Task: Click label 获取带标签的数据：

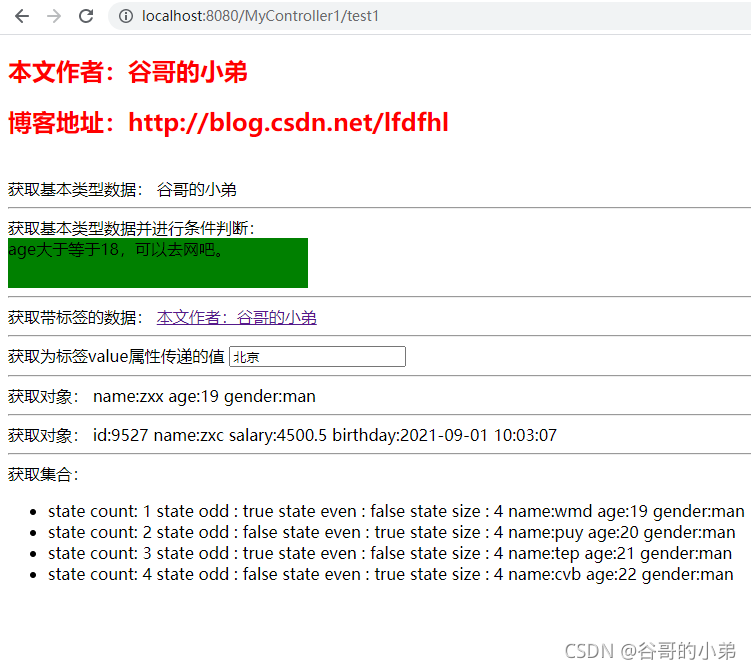Action: click(75, 317)
